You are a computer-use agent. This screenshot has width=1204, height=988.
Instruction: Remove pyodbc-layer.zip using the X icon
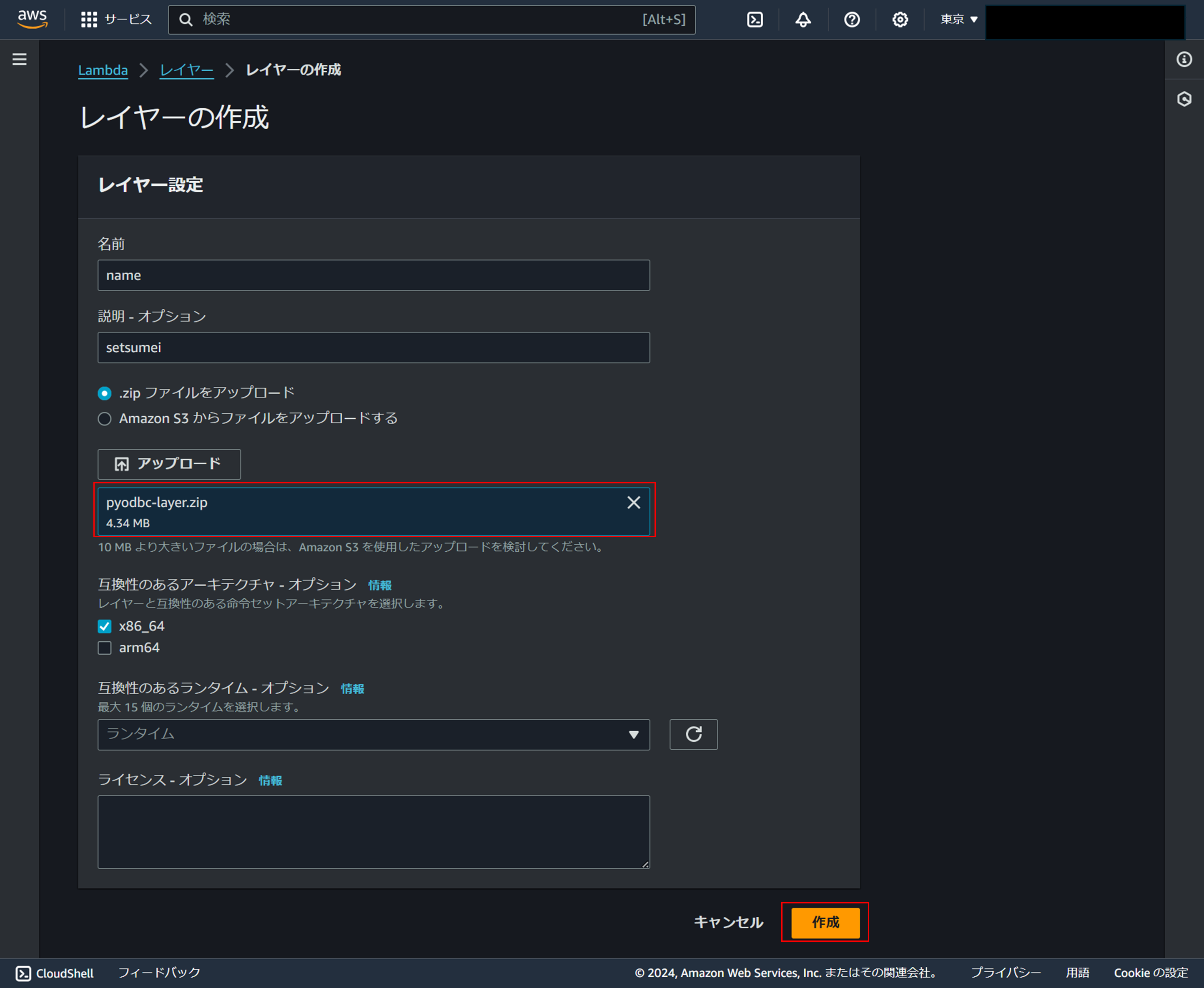[x=633, y=502]
